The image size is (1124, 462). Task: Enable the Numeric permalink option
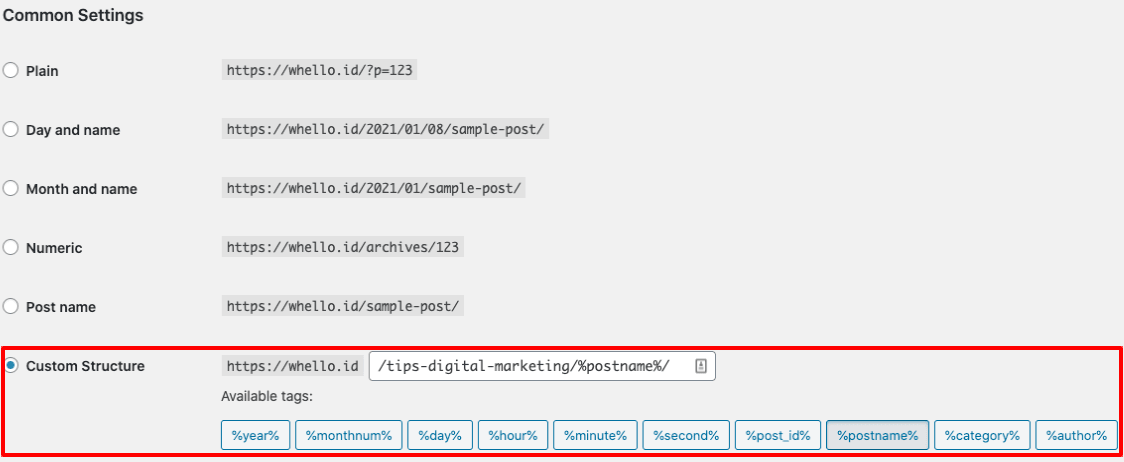click(x=11, y=248)
